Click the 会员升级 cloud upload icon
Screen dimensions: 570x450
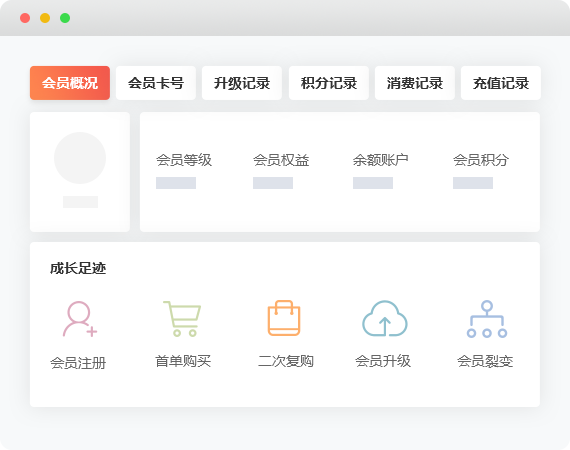coord(385,318)
